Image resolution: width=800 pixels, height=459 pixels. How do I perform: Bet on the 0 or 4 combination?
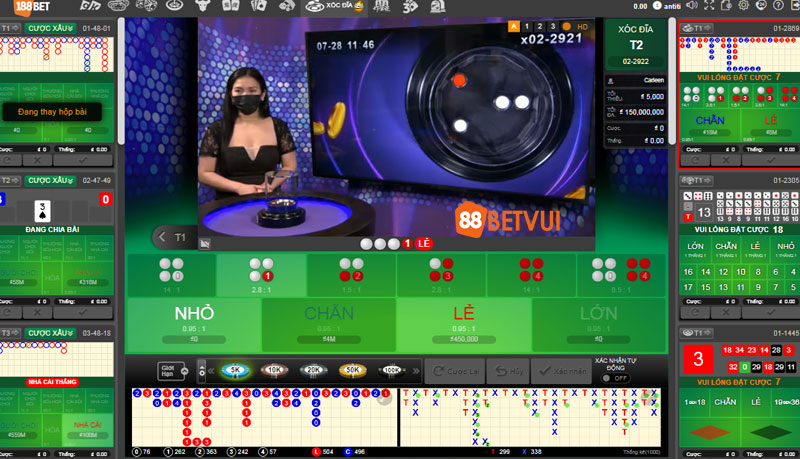point(621,275)
